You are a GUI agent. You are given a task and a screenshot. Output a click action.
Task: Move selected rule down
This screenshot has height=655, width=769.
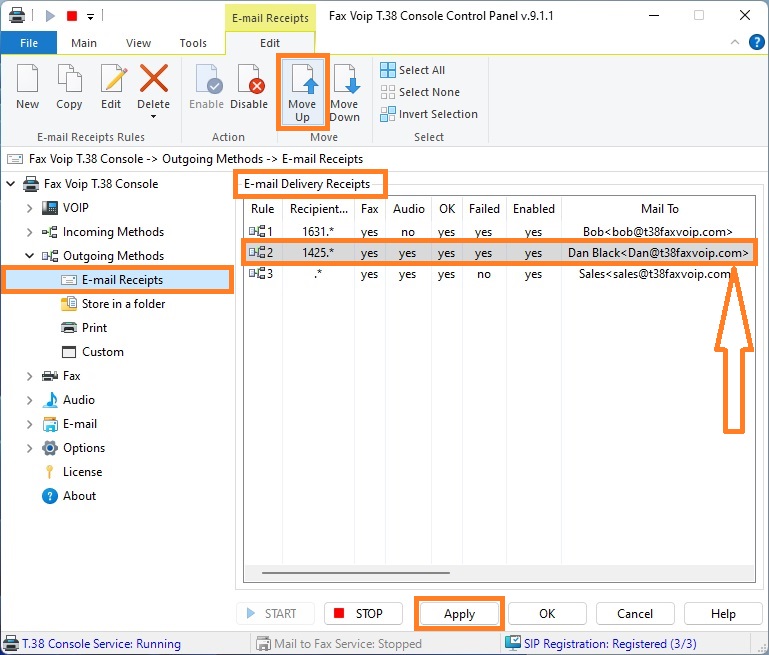[x=345, y=92]
